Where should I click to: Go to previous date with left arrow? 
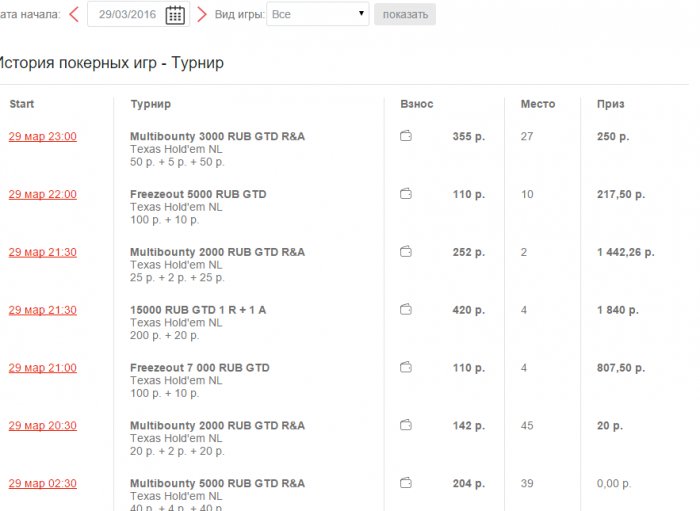[74, 14]
